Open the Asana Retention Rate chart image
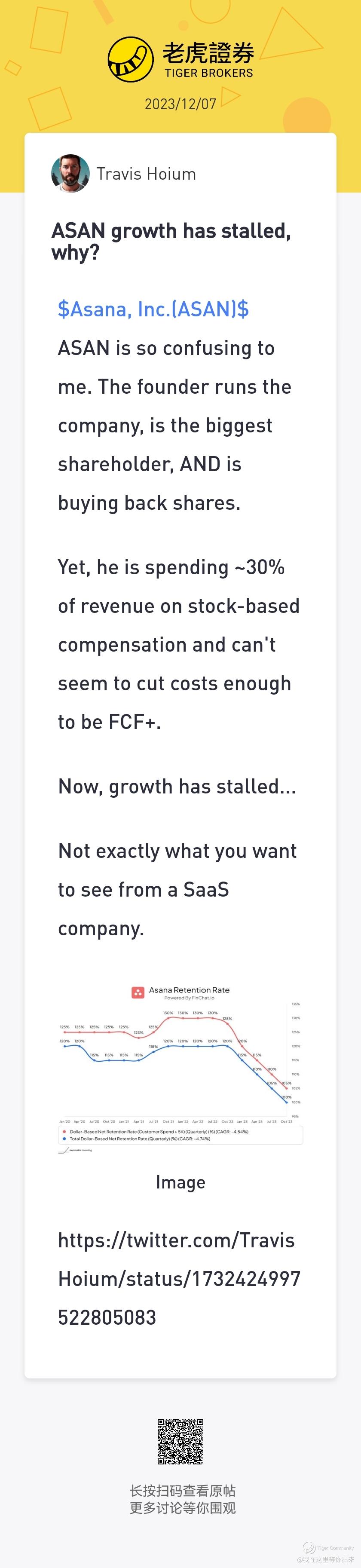Image resolution: width=361 pixels, height=1568 pixels. coord(180,1069)
